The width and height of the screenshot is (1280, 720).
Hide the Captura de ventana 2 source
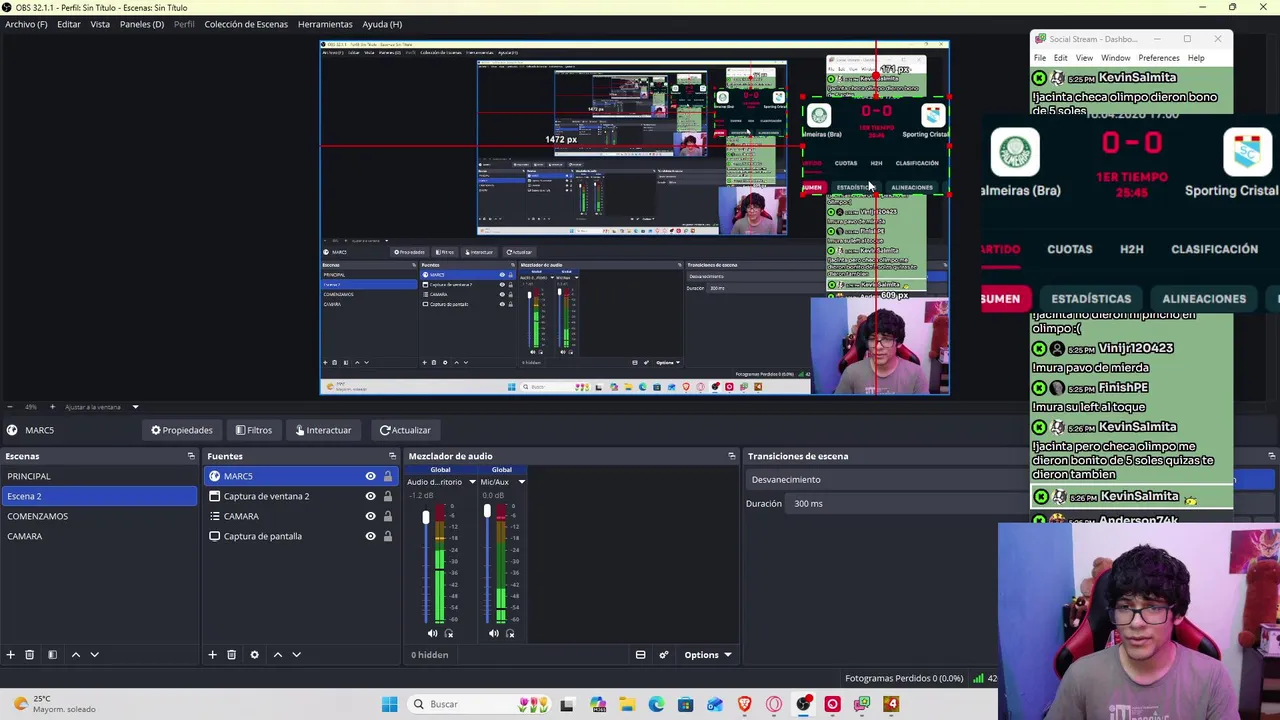pyautogui.click(x=370, y=496)
